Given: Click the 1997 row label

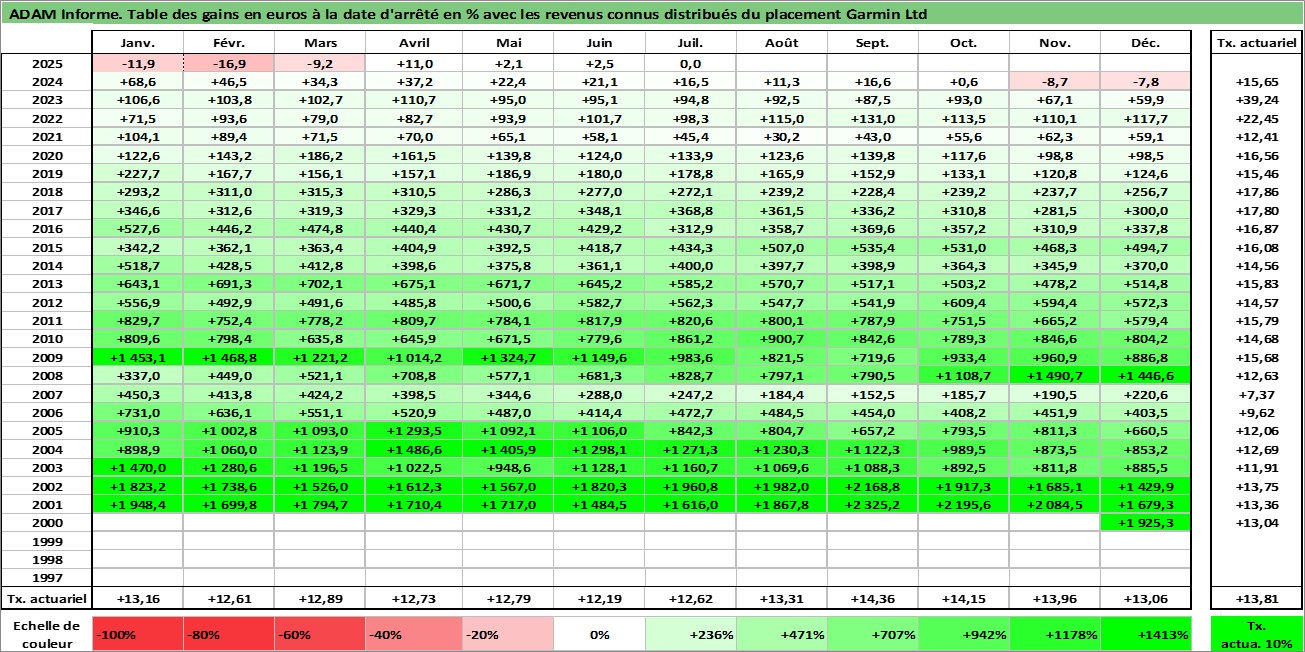Looking at the screenshot, I should click(47, 577).
